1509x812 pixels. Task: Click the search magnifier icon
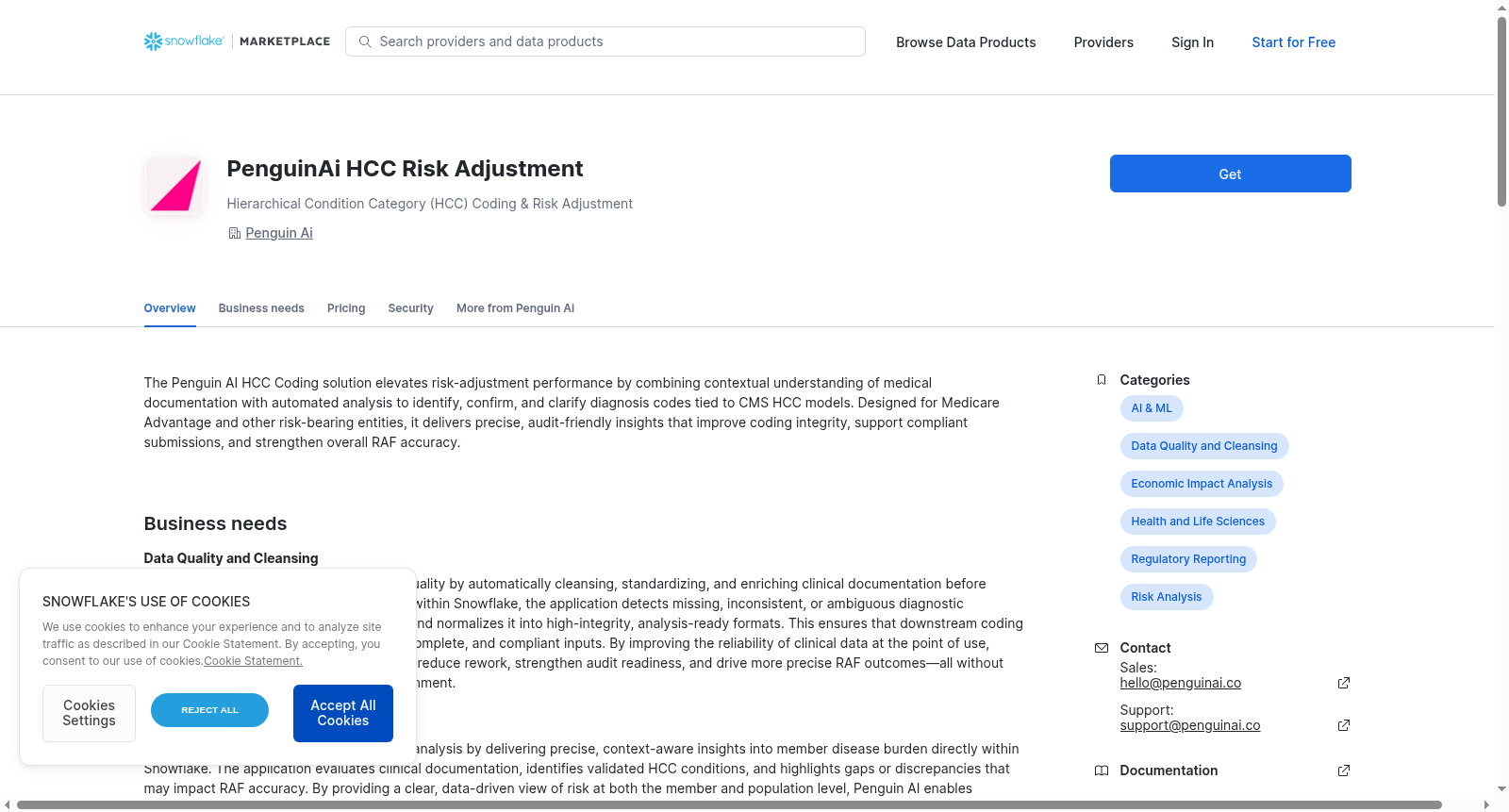click(365, 41)
